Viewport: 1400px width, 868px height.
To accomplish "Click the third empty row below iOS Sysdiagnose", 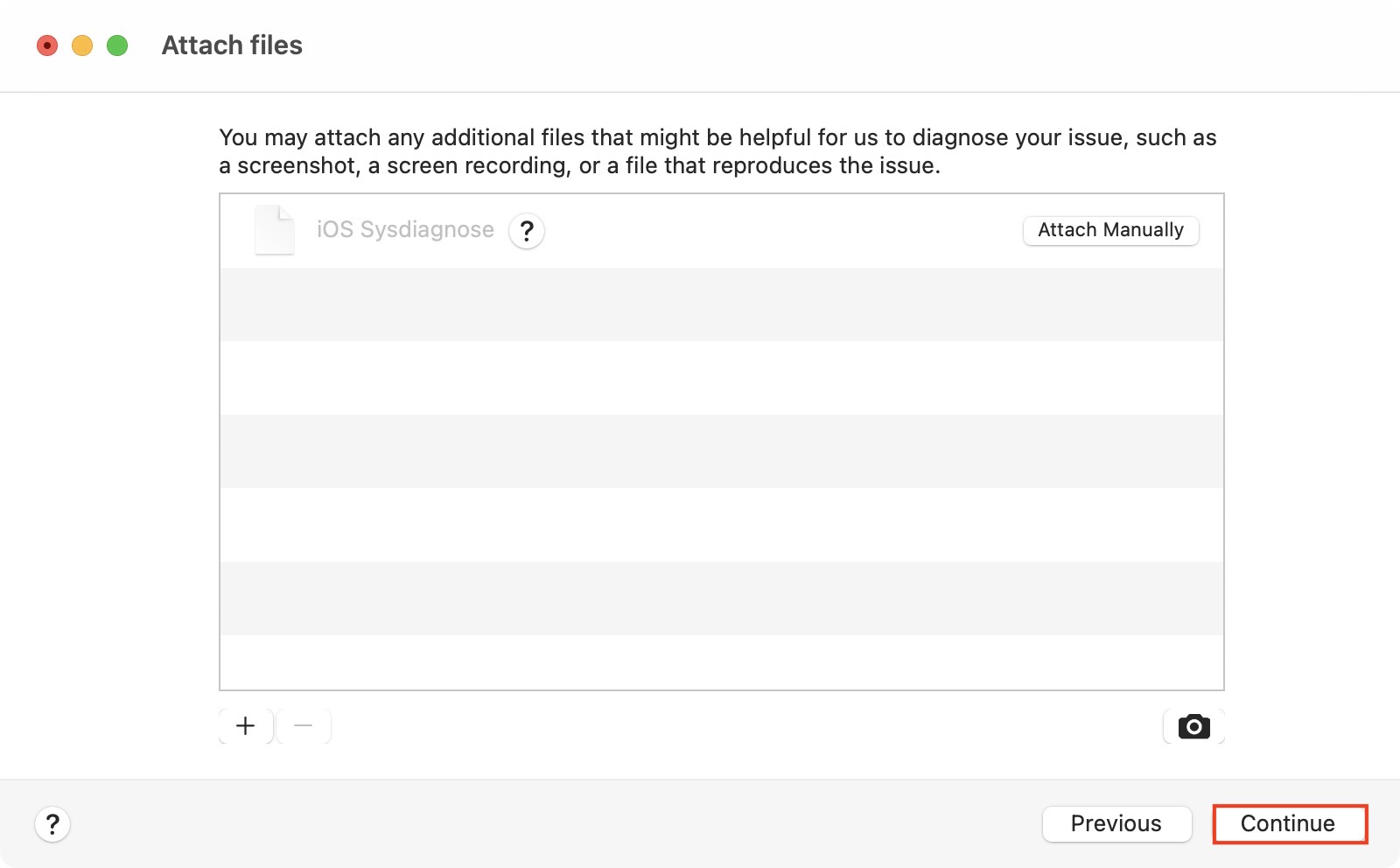I will click(x=721, y=451).
